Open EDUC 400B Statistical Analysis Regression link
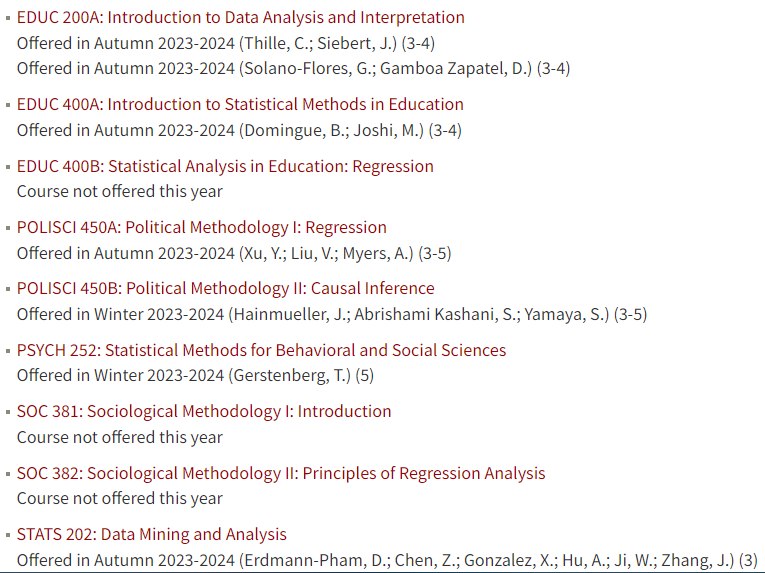This screenshot has height=573, width=765. pos(225,166)
